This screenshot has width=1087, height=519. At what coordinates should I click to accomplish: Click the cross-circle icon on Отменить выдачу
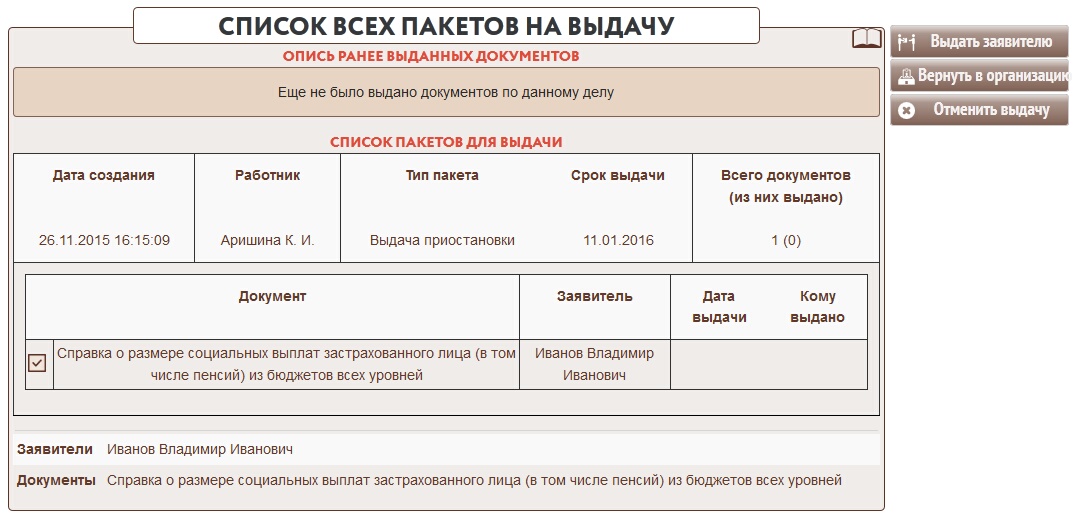pos(906,110)
